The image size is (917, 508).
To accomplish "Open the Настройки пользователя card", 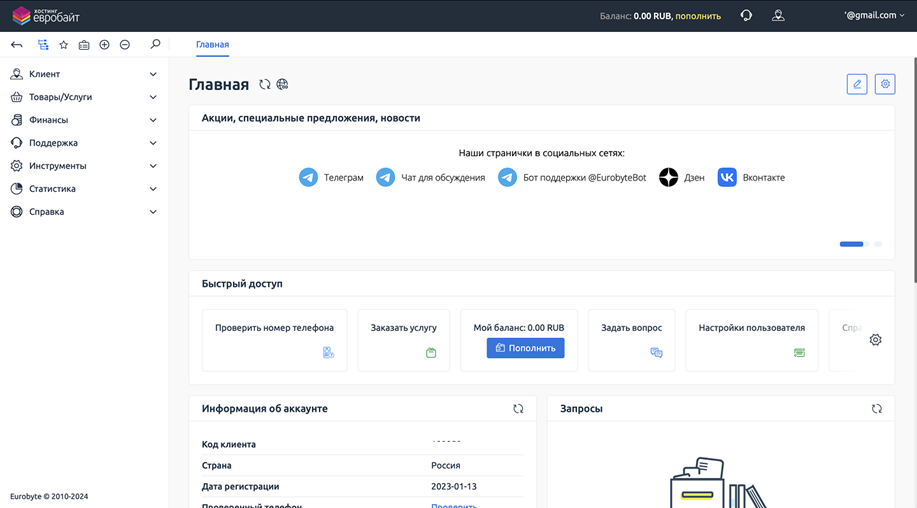I will pos(751,340).
